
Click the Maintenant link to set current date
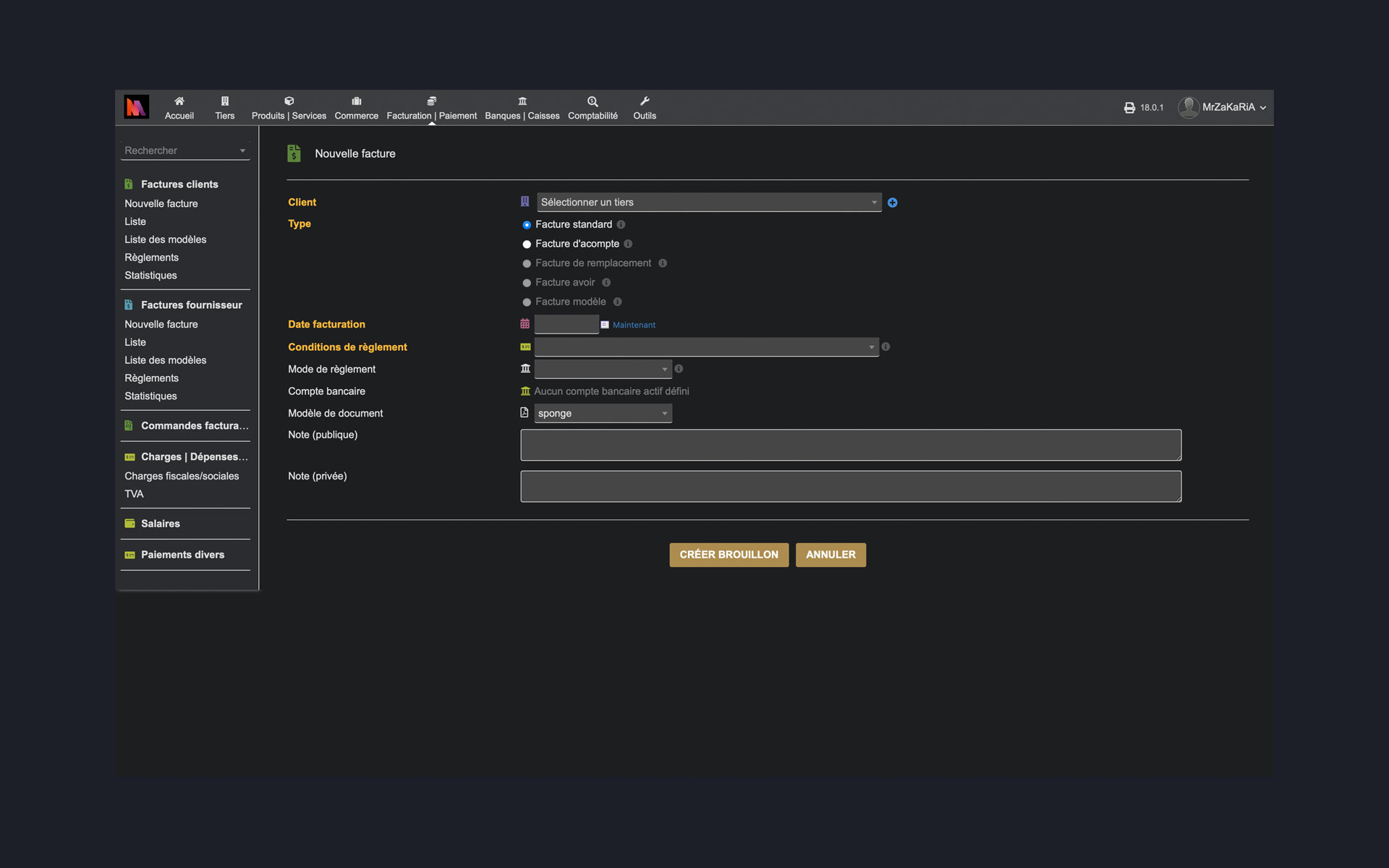click(x=633, y=325)
